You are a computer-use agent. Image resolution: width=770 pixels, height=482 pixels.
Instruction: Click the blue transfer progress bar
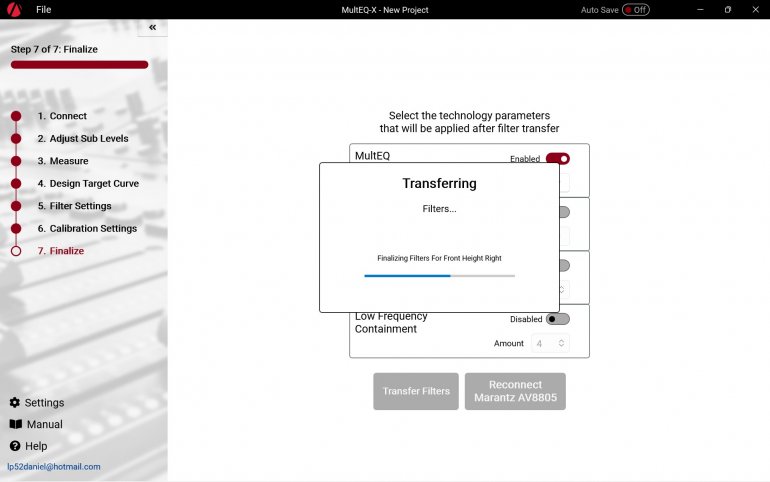440,276
